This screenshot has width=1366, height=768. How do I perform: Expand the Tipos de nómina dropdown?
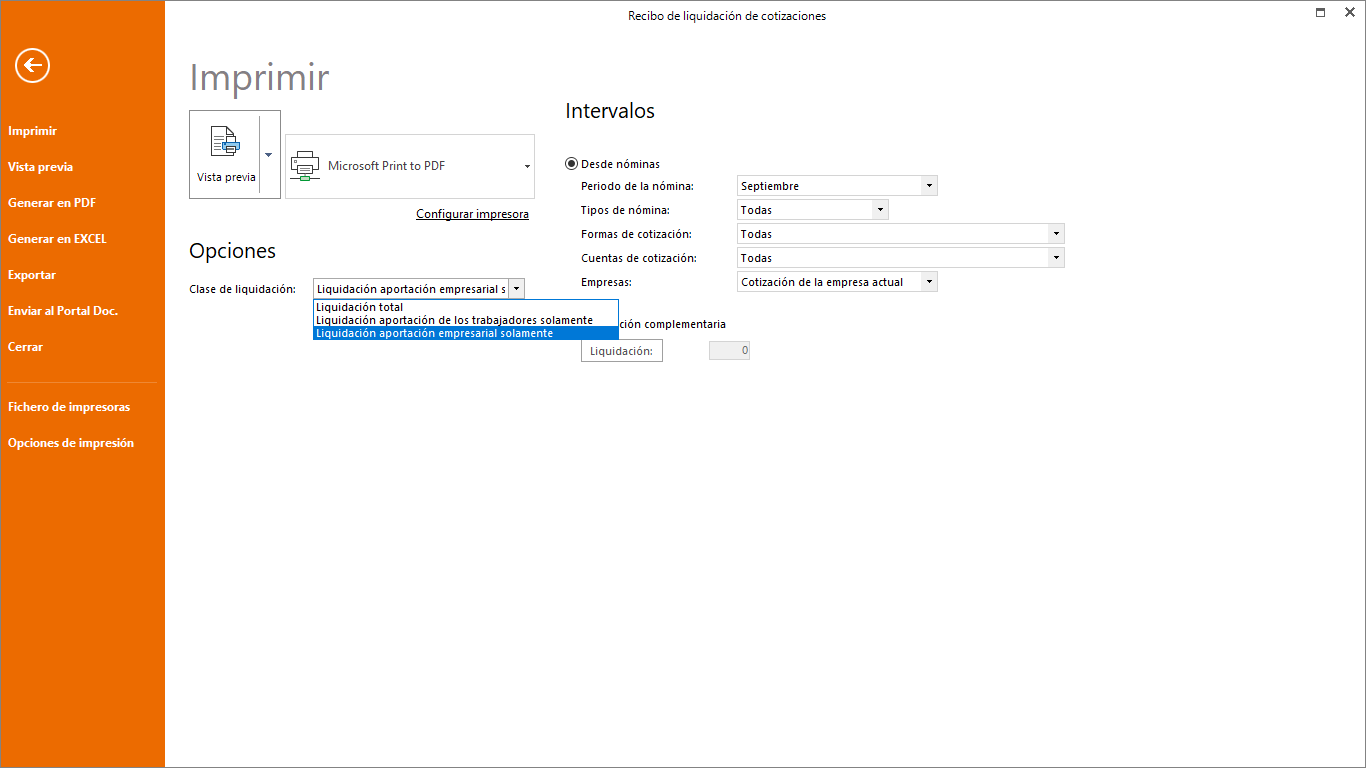coord(880,210)
